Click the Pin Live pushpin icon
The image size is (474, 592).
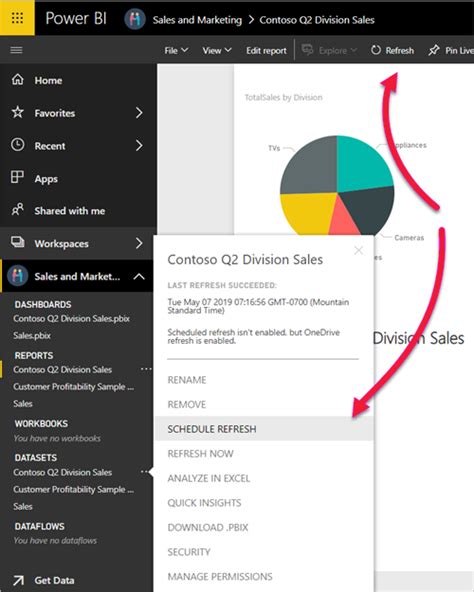pyautogui.click(x=434, y=50)
